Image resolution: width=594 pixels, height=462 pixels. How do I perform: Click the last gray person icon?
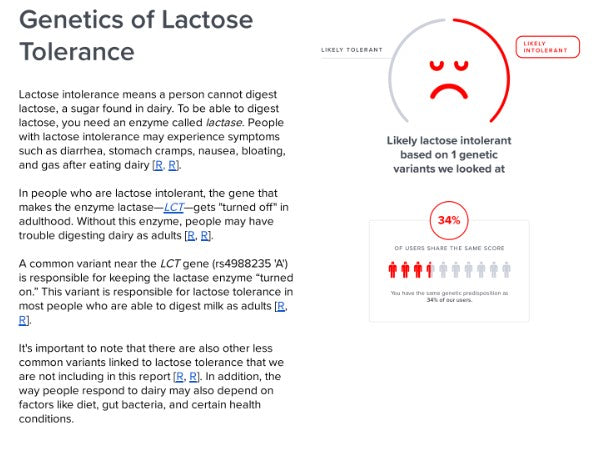tap(506, 270)
